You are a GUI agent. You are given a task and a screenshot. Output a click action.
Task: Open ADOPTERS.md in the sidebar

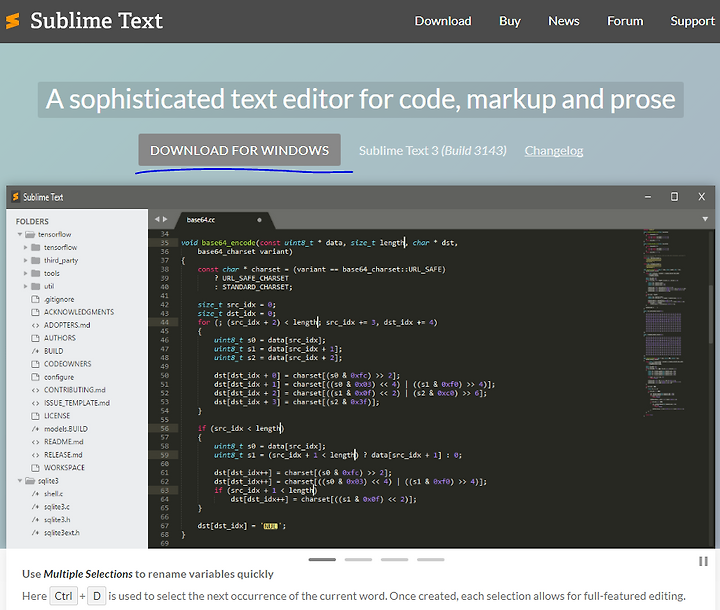click(67, 325)
